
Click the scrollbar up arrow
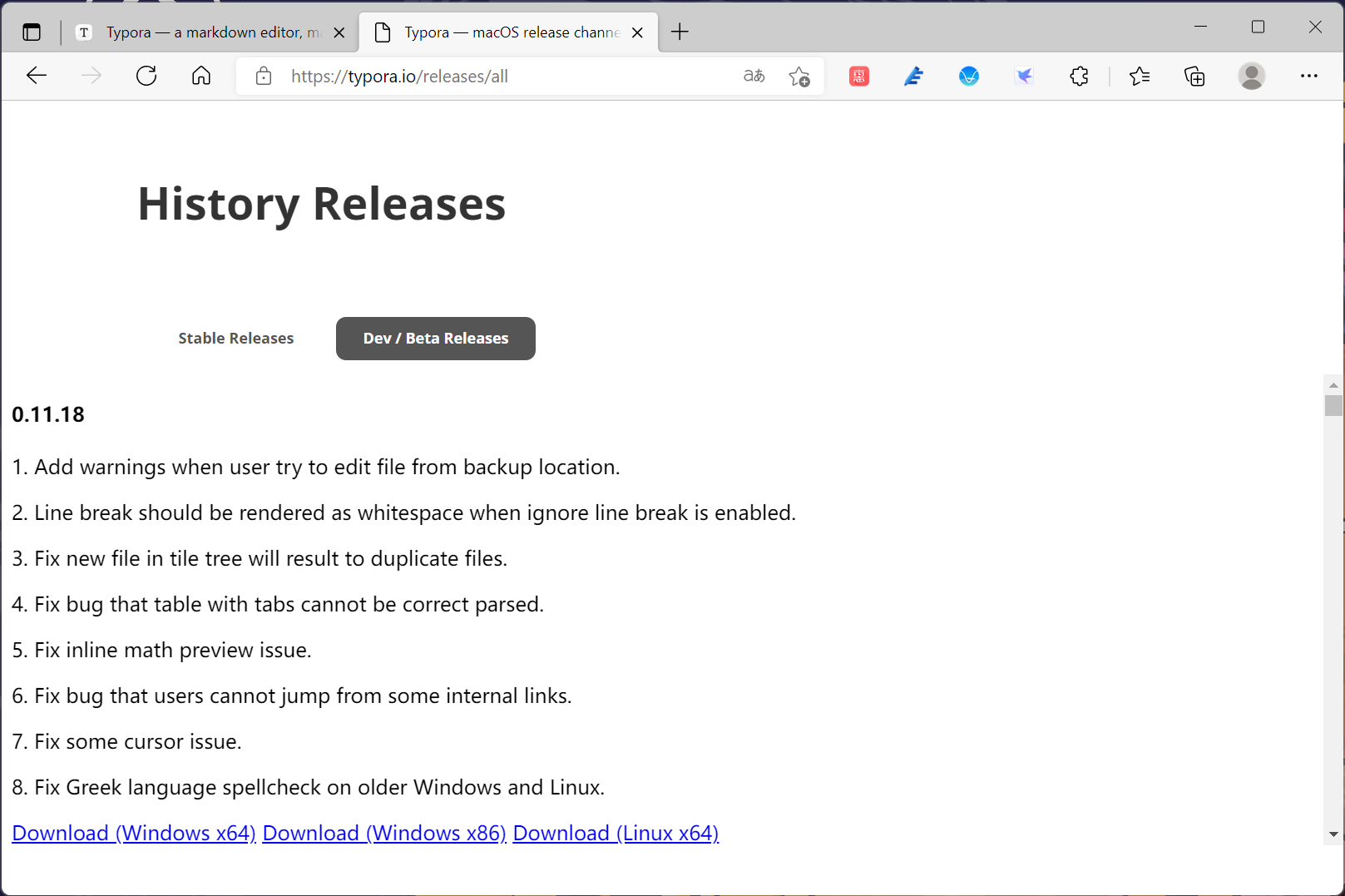point(1333,385)
